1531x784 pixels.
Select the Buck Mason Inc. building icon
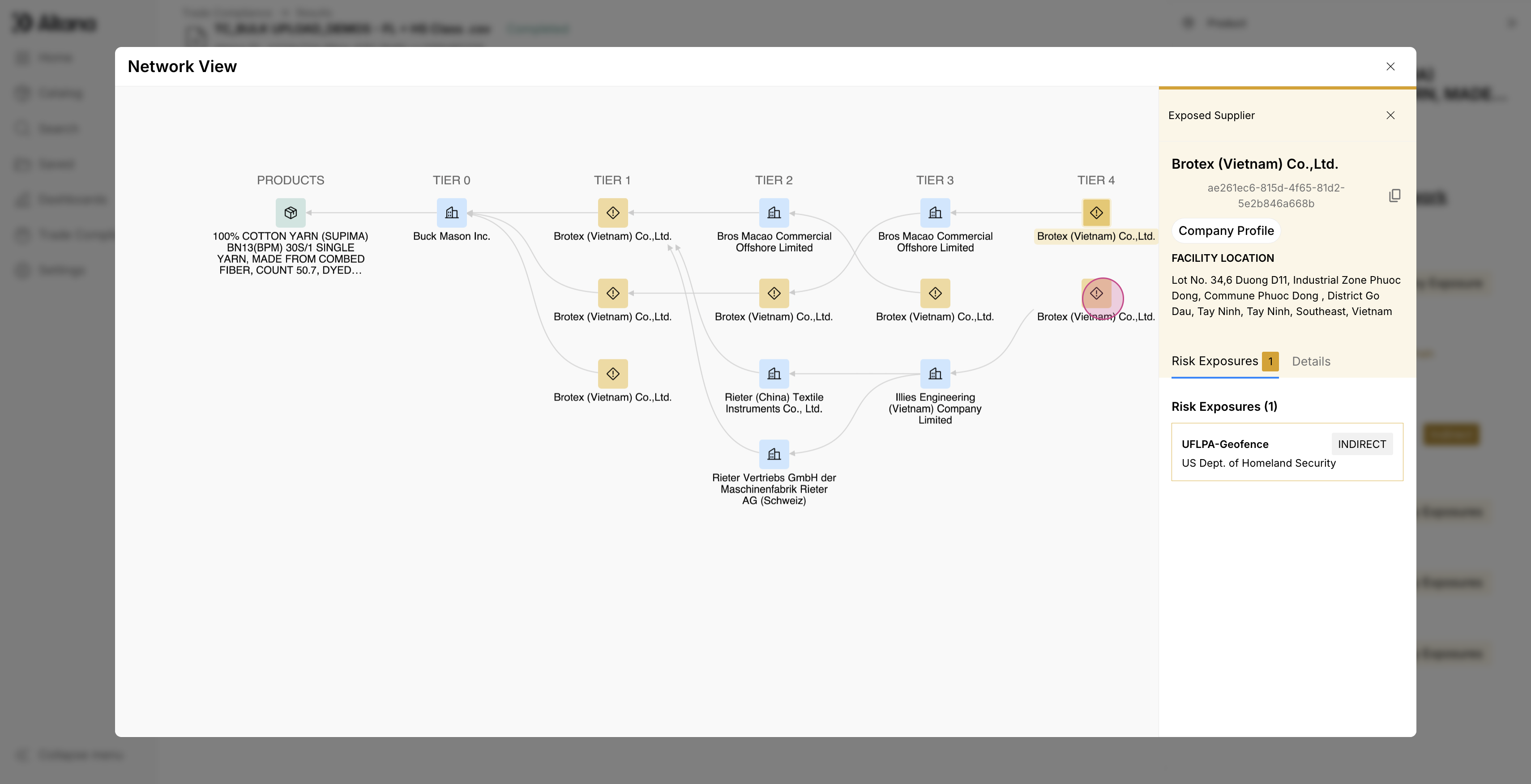pyautogui.click(x=451, y=213)
